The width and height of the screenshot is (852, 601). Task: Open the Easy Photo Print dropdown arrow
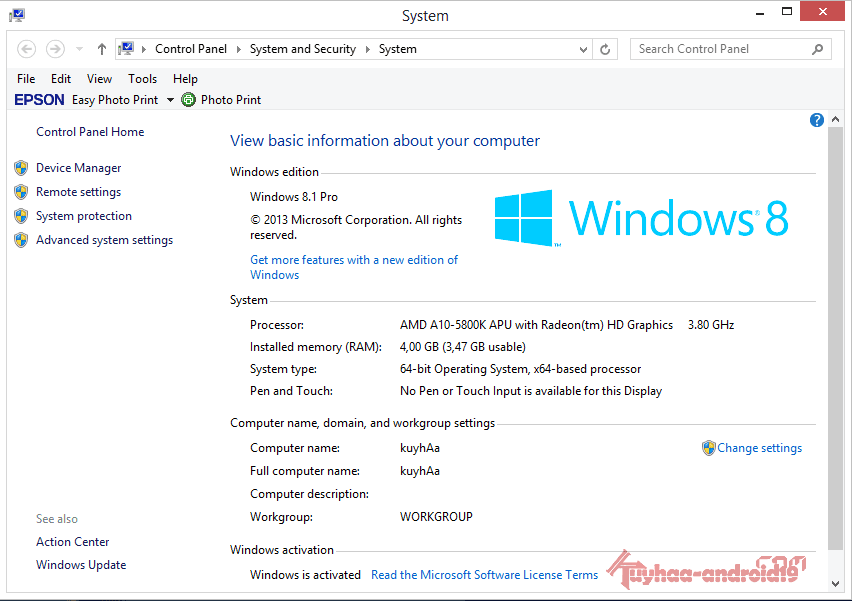pyautogui.click(x=170, y=100)
